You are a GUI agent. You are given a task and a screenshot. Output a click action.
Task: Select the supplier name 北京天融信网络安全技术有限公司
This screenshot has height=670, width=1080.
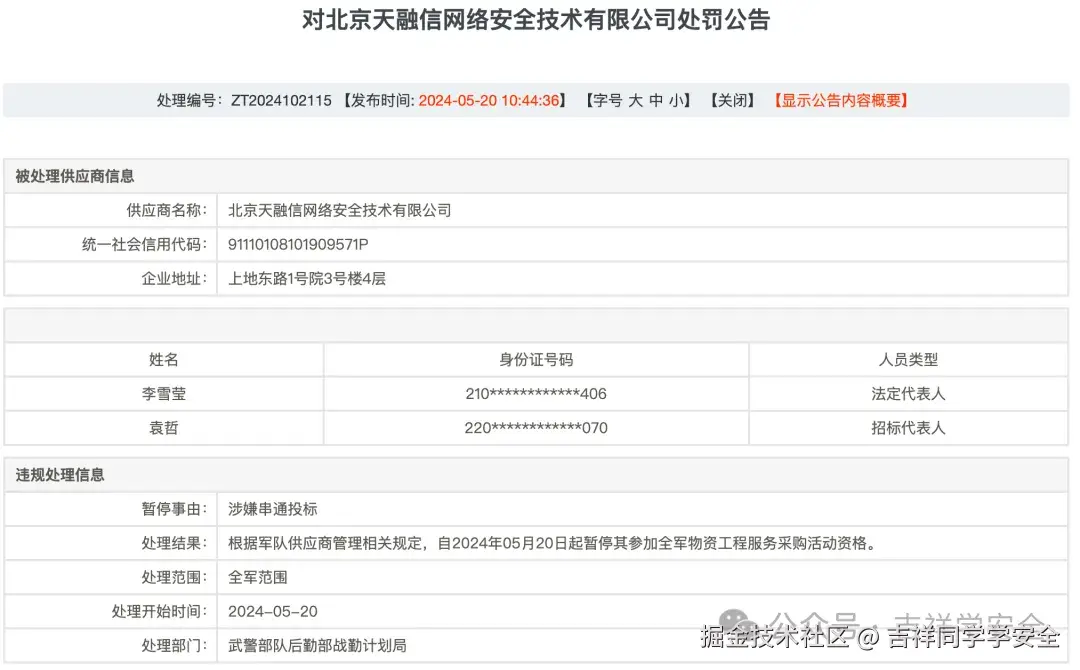pyautogui.click(x=340, y=210)
